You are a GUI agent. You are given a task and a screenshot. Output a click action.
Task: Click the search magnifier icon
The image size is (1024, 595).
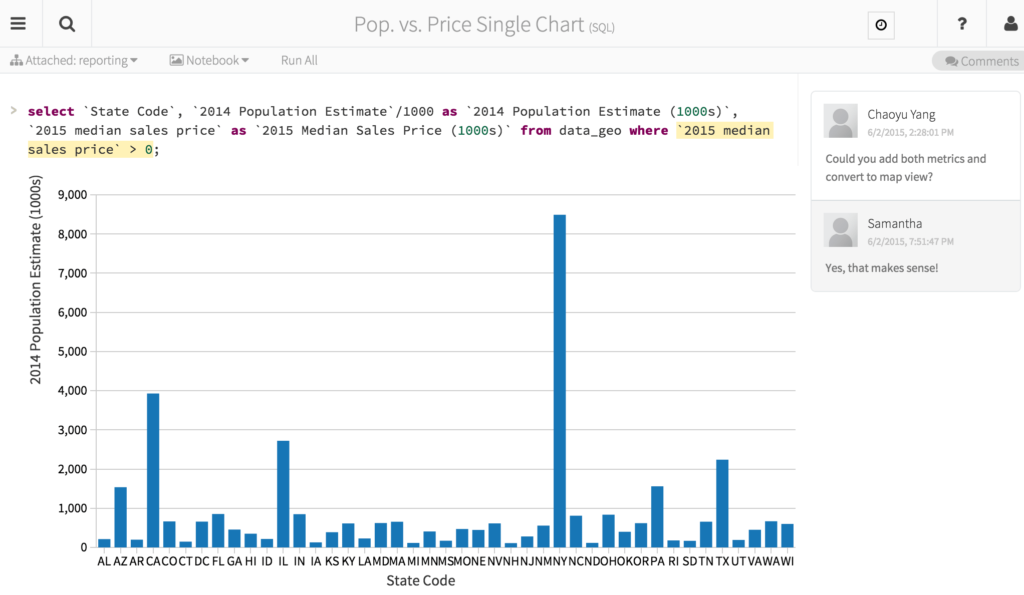point(67,24)
